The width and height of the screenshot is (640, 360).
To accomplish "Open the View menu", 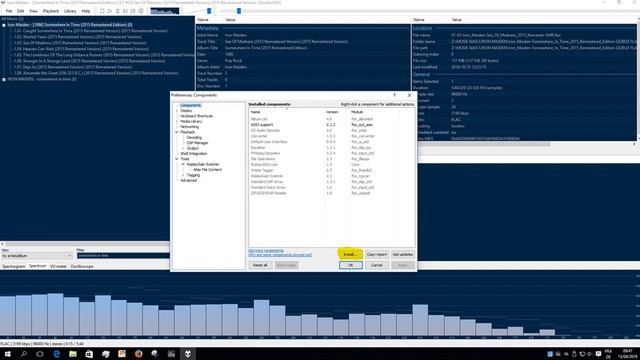I will pyautogui.click(x=33, y=11).
